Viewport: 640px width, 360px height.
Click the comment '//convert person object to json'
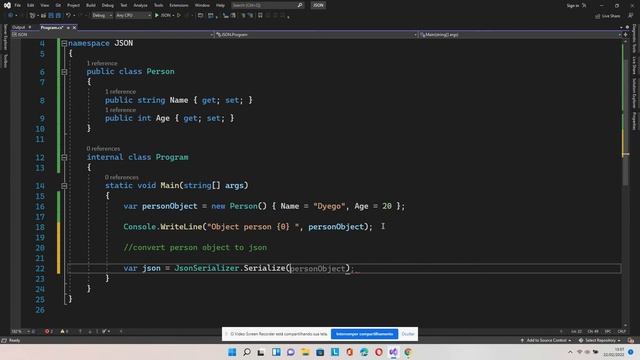tap(195, 248)
